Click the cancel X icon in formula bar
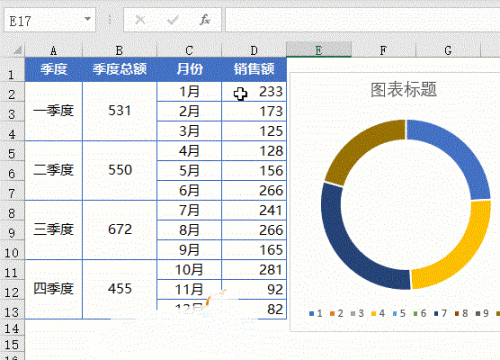This screenshot has width=500, height=360. click(140, 20)
